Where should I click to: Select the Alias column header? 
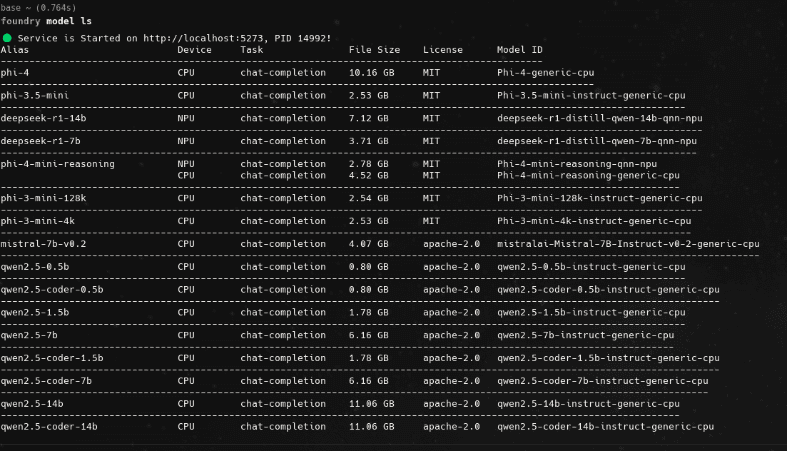pos(15,50)
